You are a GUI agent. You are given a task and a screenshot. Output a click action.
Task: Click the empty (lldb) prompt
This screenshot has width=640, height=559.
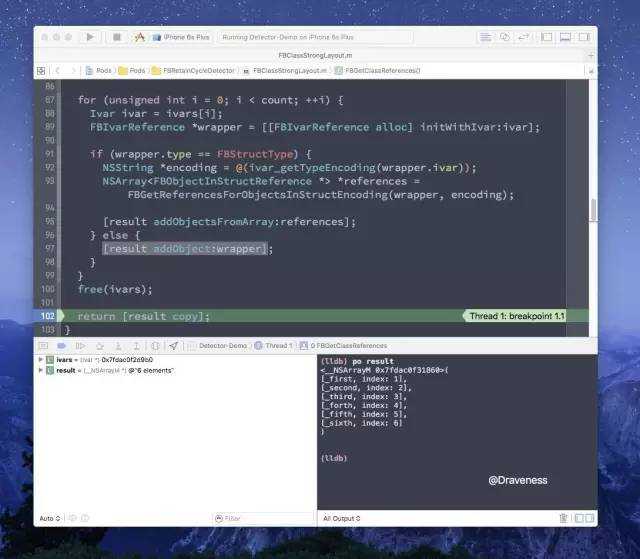tap(334, 458)
